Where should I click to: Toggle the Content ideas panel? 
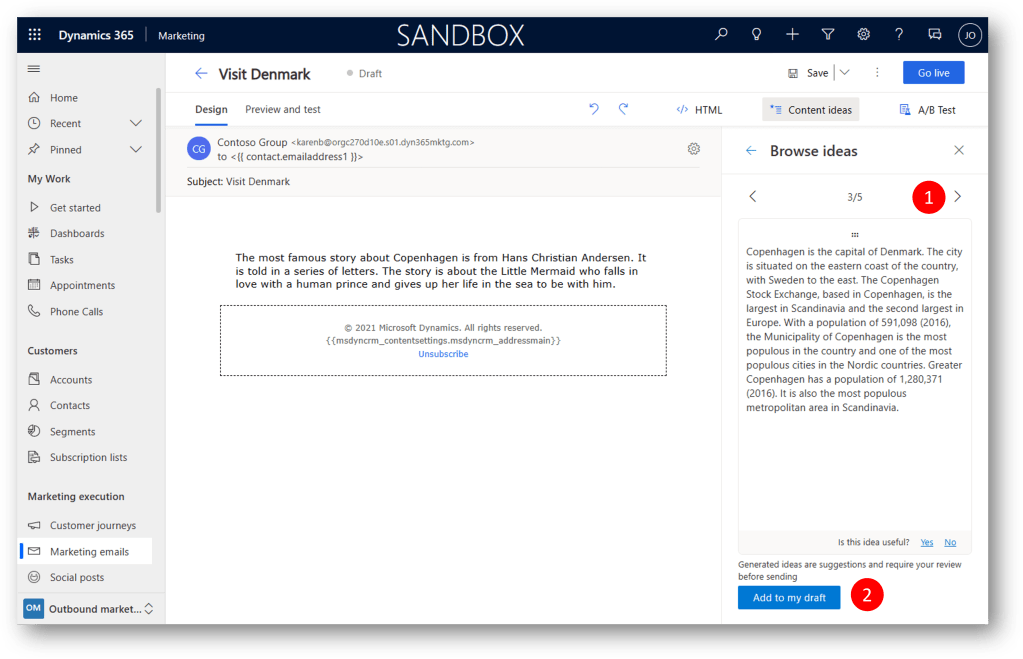coord(810,110)
